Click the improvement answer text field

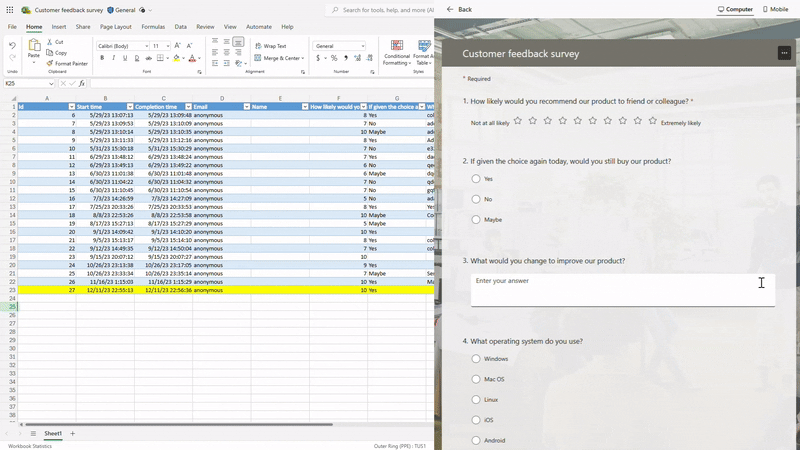(x=622, y=289)
